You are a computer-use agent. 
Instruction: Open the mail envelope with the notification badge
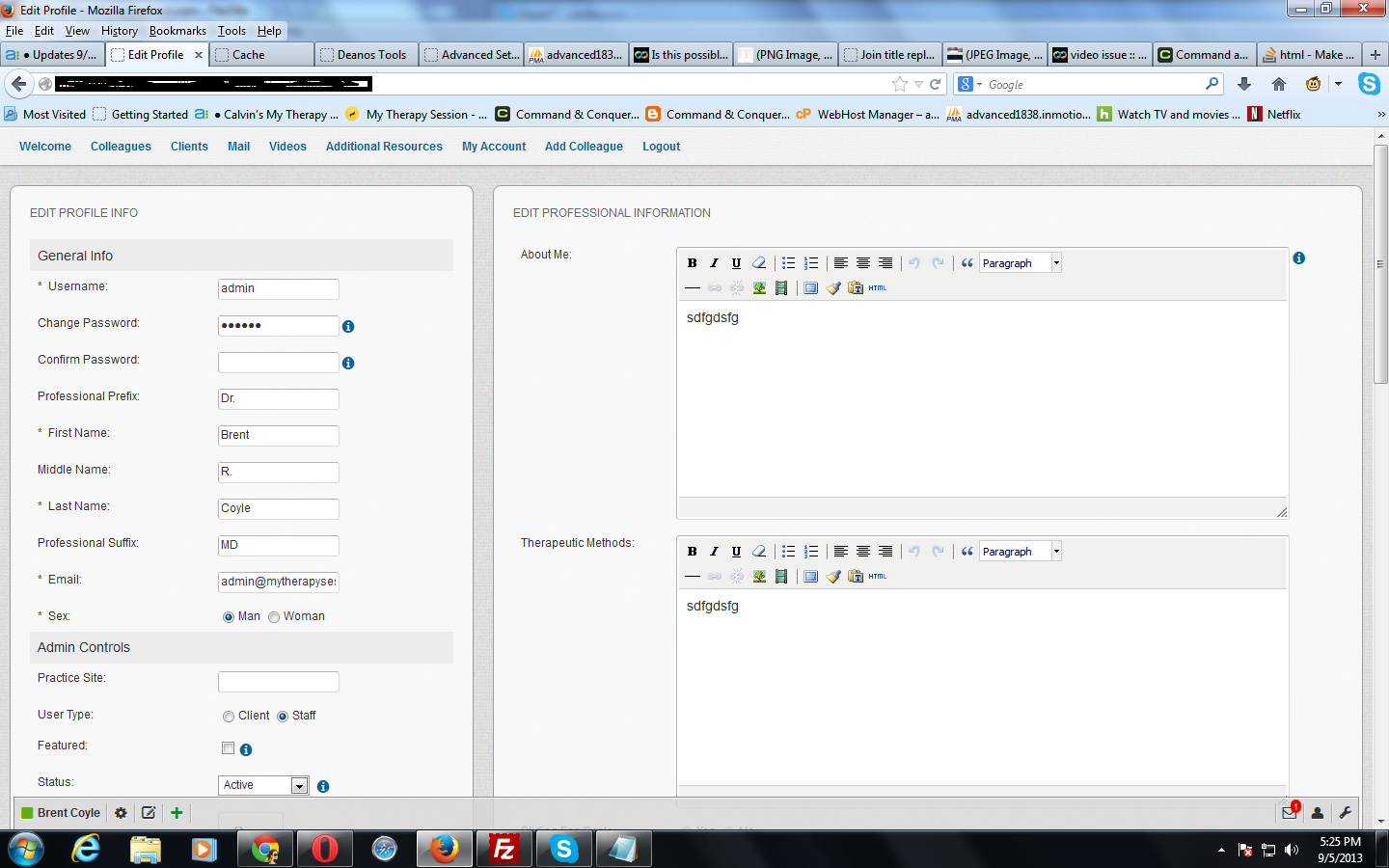(x=1290, y=813)
